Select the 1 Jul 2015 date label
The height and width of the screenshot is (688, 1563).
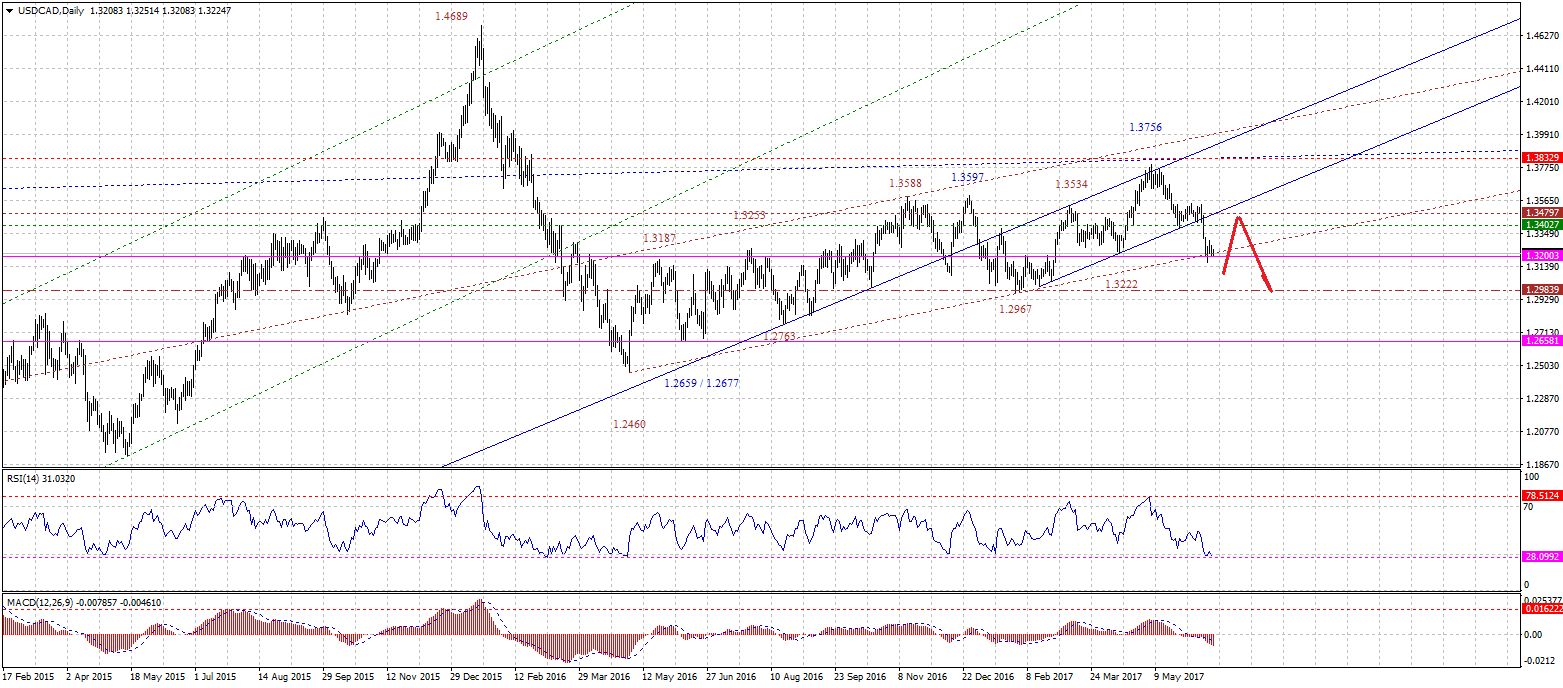217,677
